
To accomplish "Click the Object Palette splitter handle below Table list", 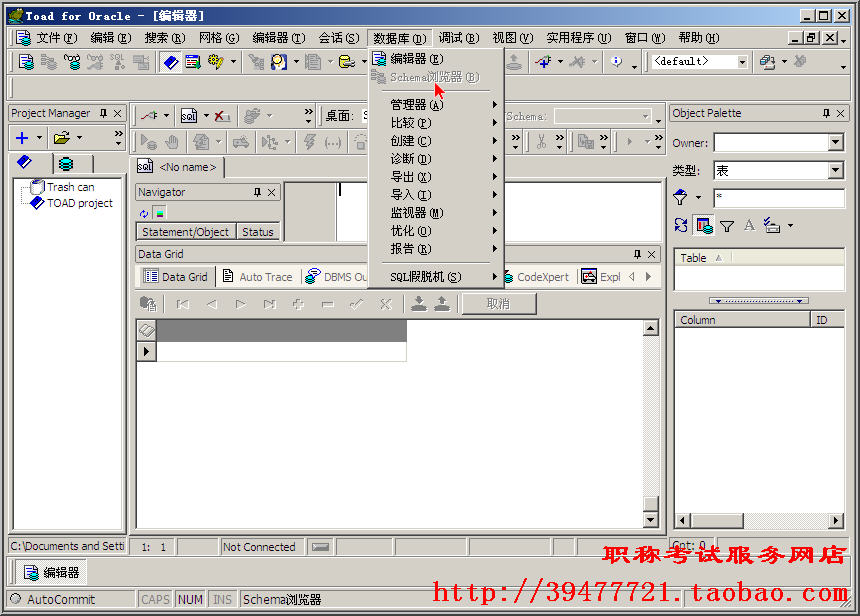I will [x=759, y=301].
